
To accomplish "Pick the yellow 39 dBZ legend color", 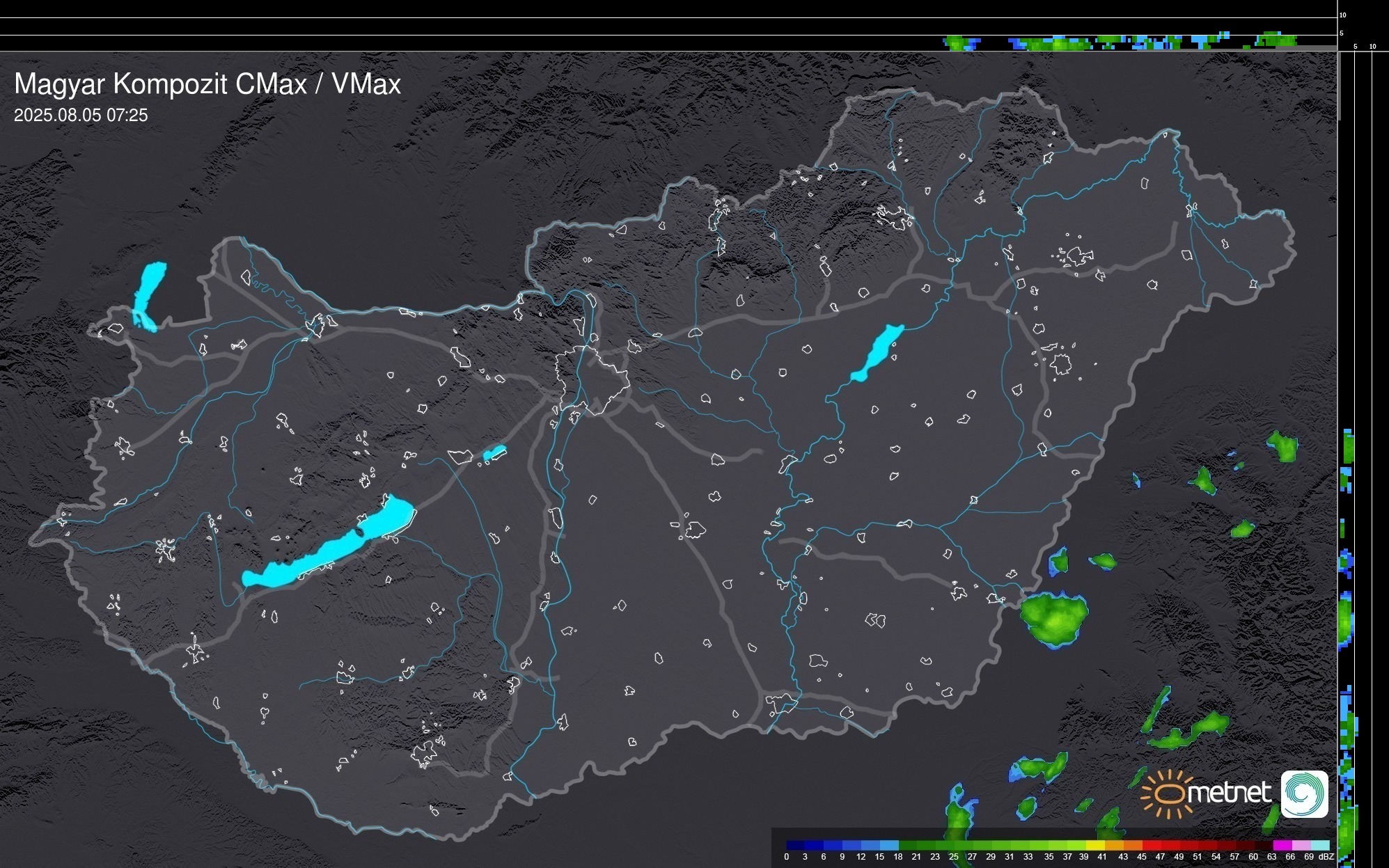I will tap(1094, 845).
